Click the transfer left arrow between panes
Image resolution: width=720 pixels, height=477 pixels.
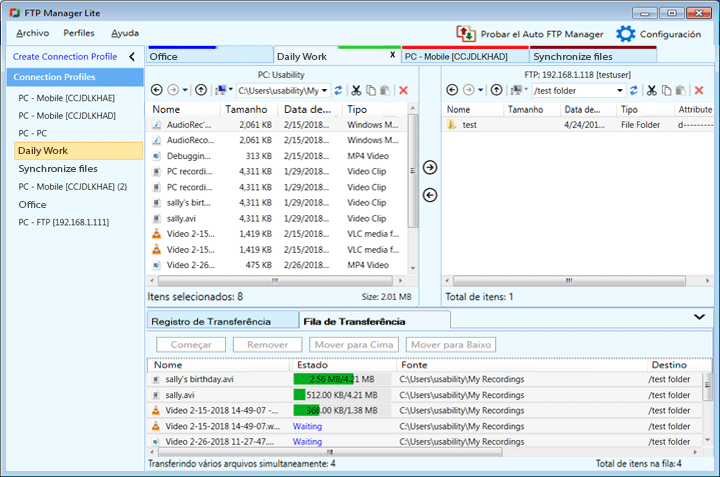point(430,194)
